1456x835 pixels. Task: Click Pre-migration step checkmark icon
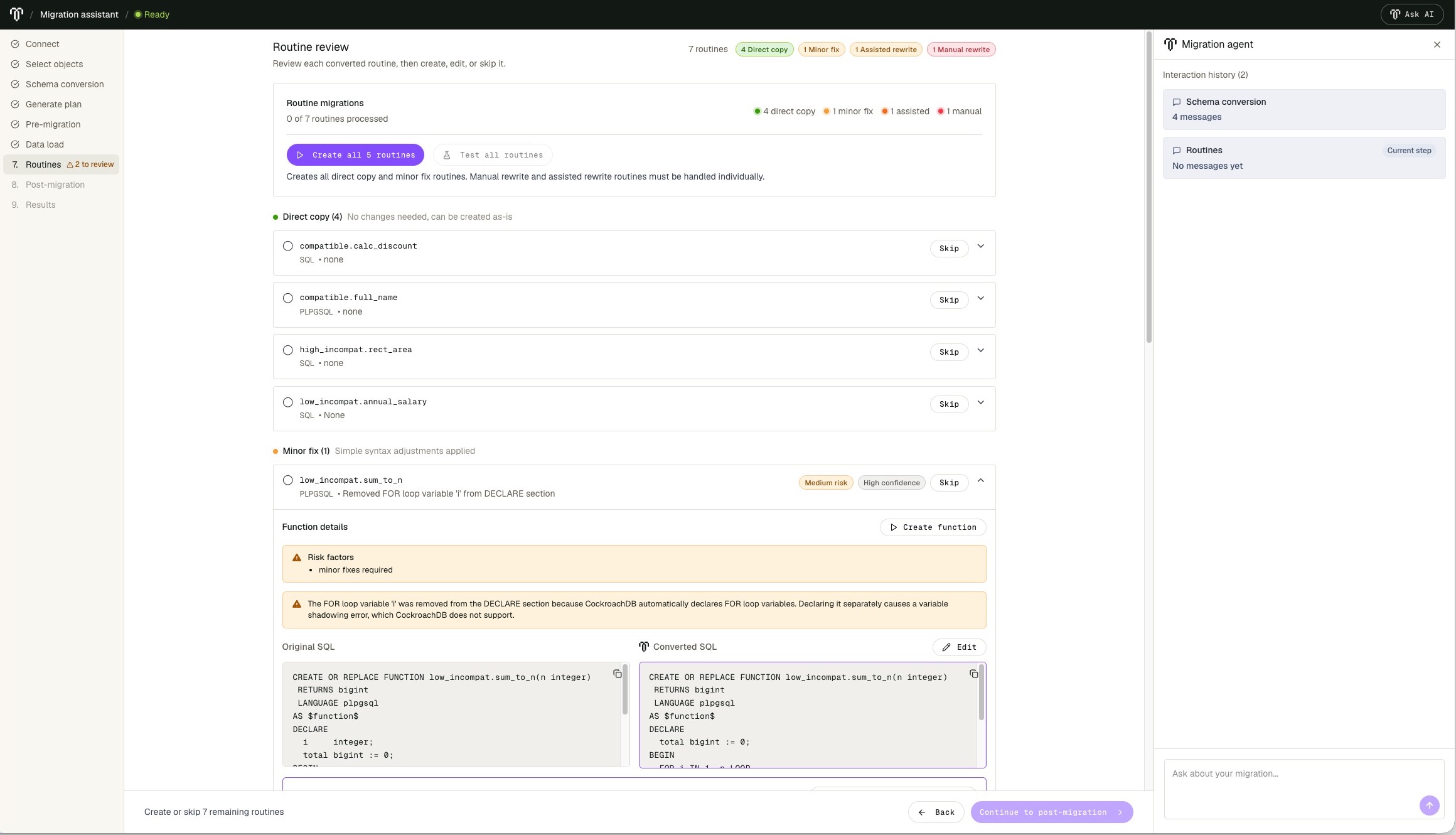[x=15, y=124]
